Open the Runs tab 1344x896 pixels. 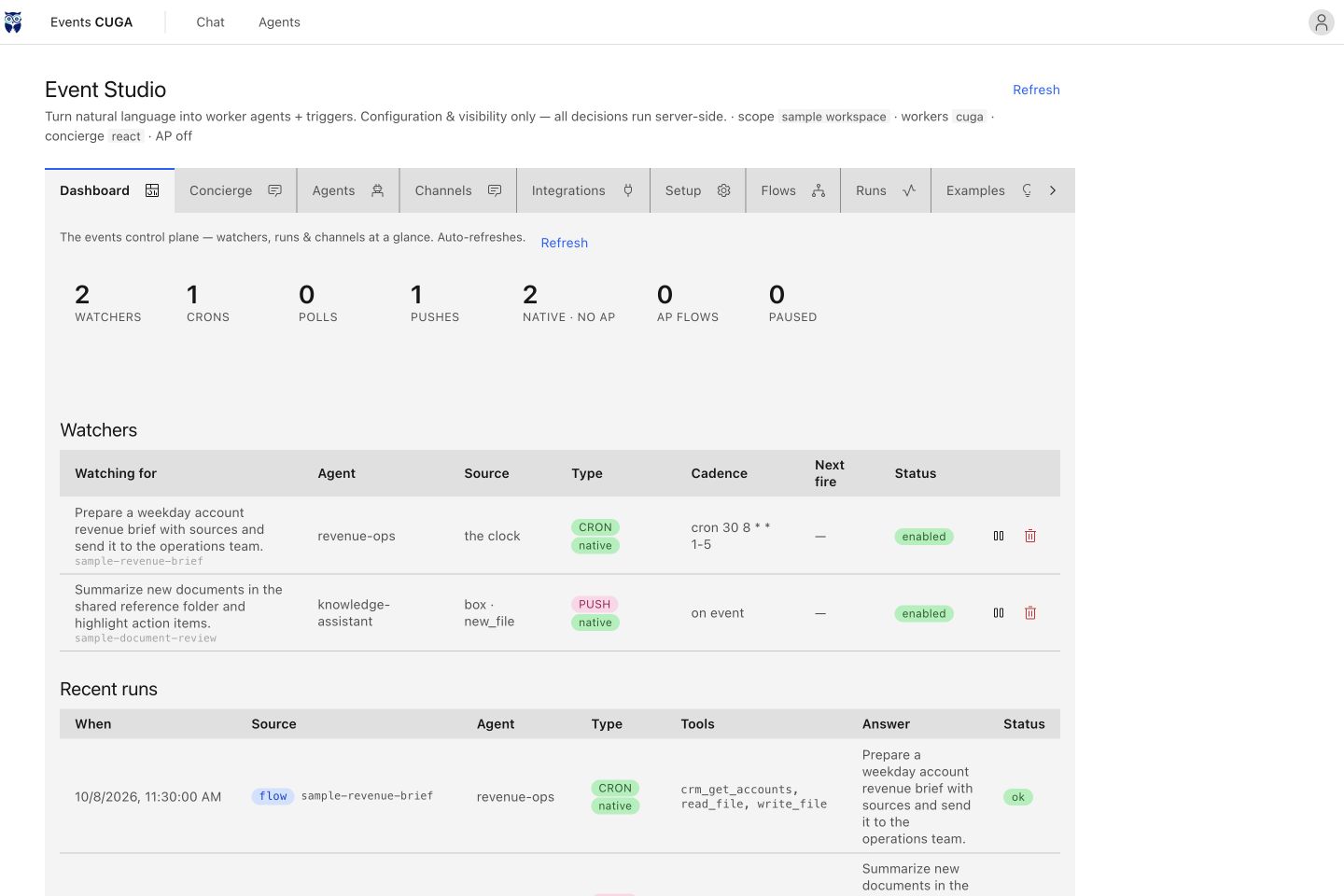click(x=886, y=190)
